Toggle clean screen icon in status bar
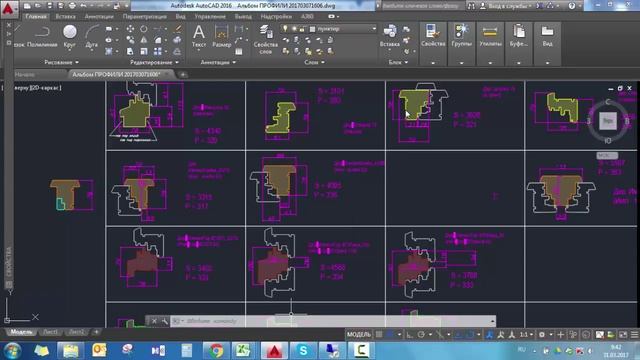 (x=623, y=335)
